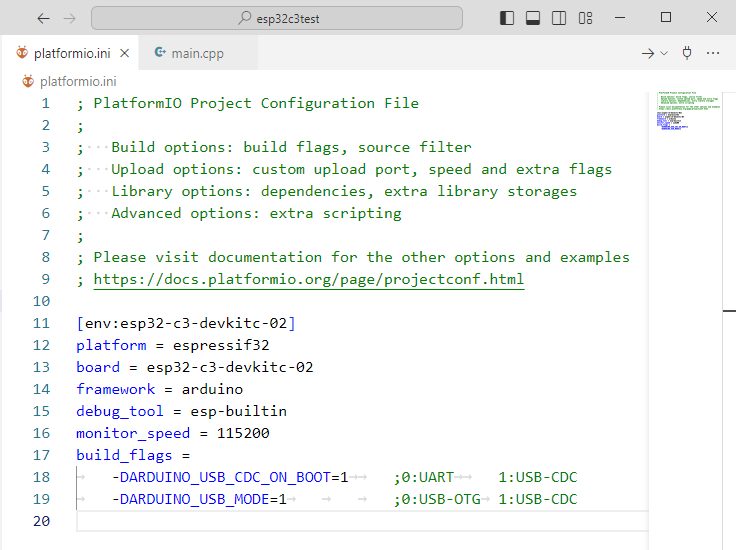736x550 pixels.
Task: Click the 'Library options' comment line
Action: coord(327,191)
